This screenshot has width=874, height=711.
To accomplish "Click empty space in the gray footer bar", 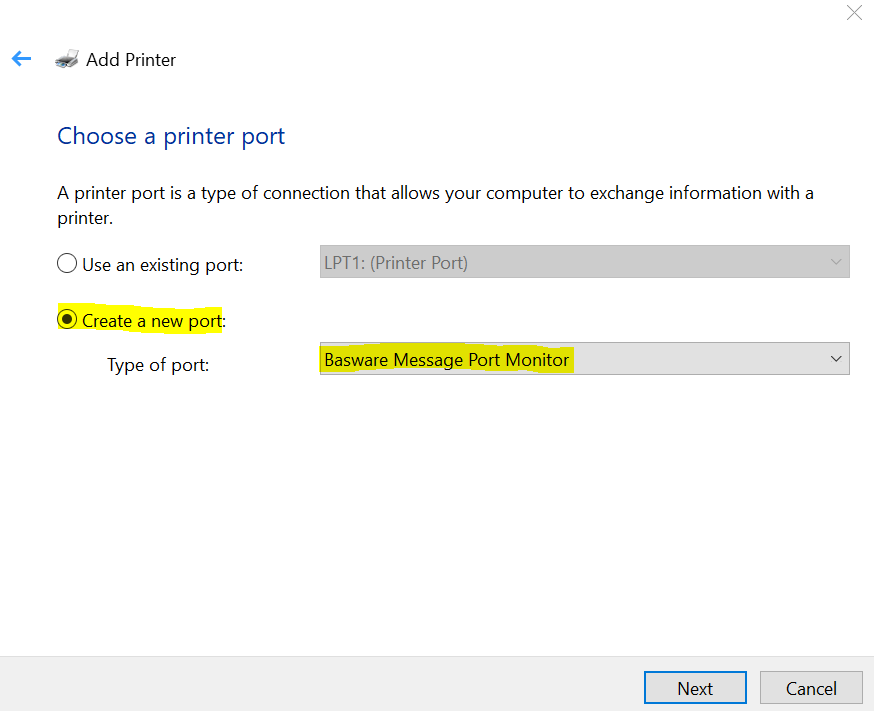I will (x=334, y=684).
